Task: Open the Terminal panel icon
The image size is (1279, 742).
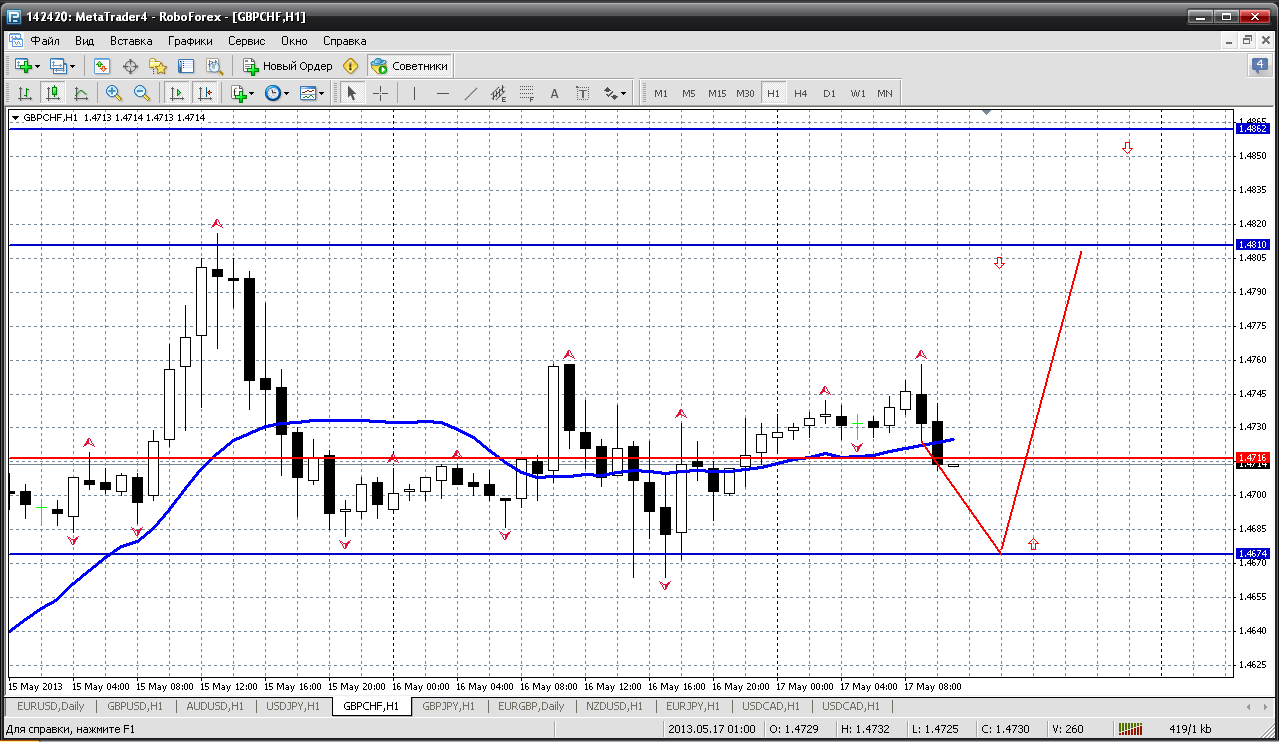Action: coord(186,66)
